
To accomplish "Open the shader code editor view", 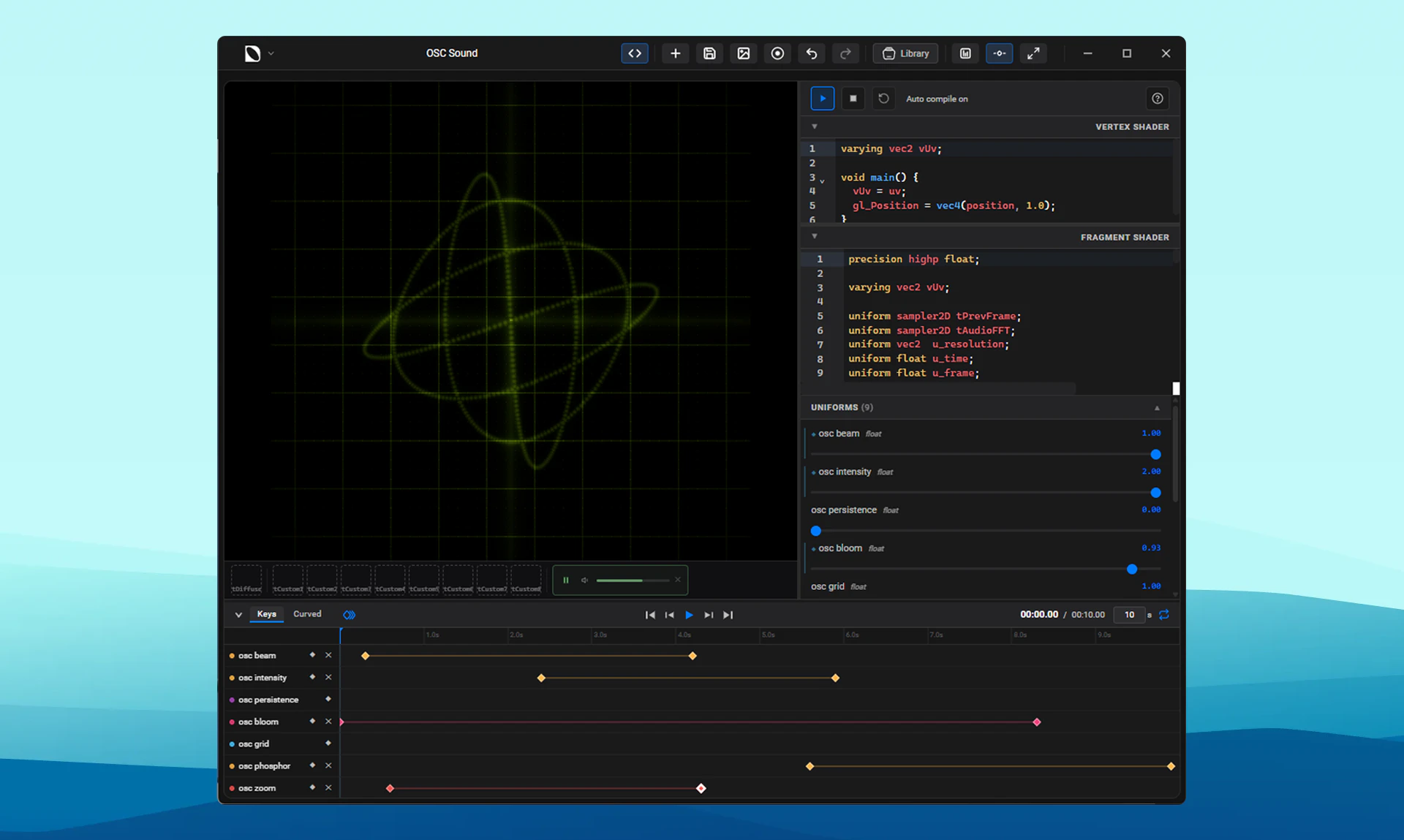I will [x=635, y=53].
